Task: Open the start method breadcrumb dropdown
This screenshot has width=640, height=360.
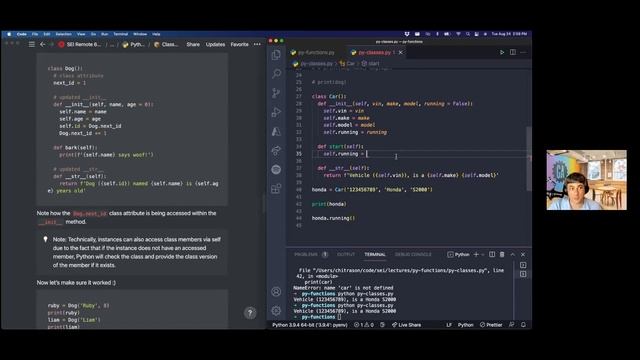Action: coord(370,63)
